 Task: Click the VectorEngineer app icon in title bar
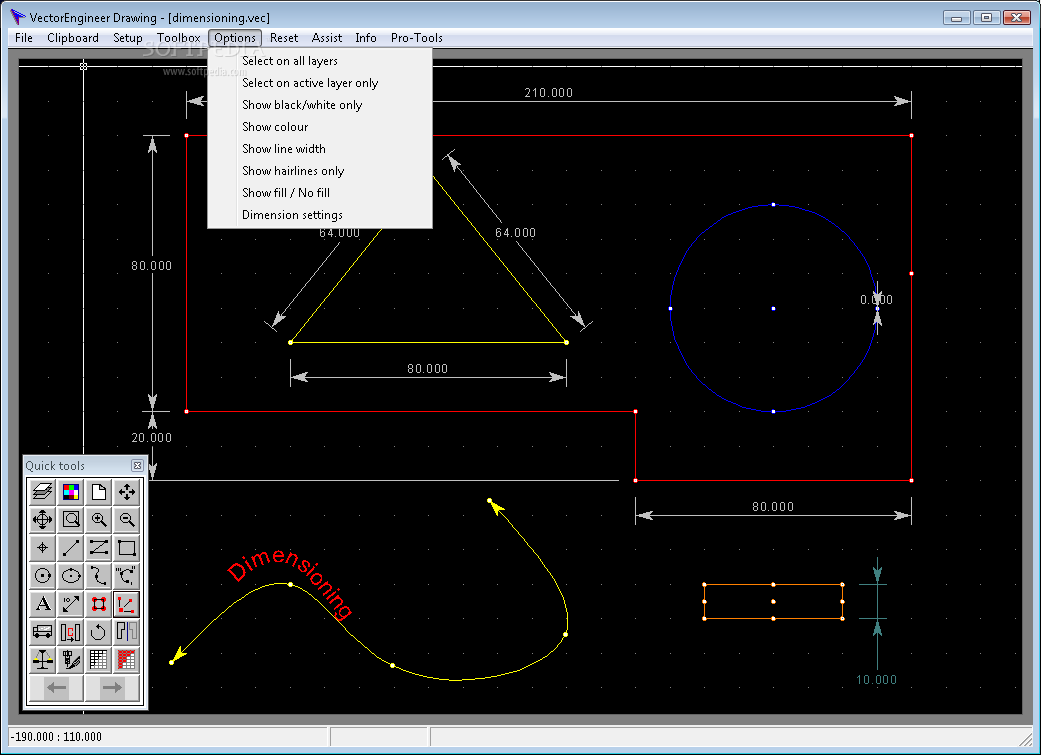tap(17, 17)
